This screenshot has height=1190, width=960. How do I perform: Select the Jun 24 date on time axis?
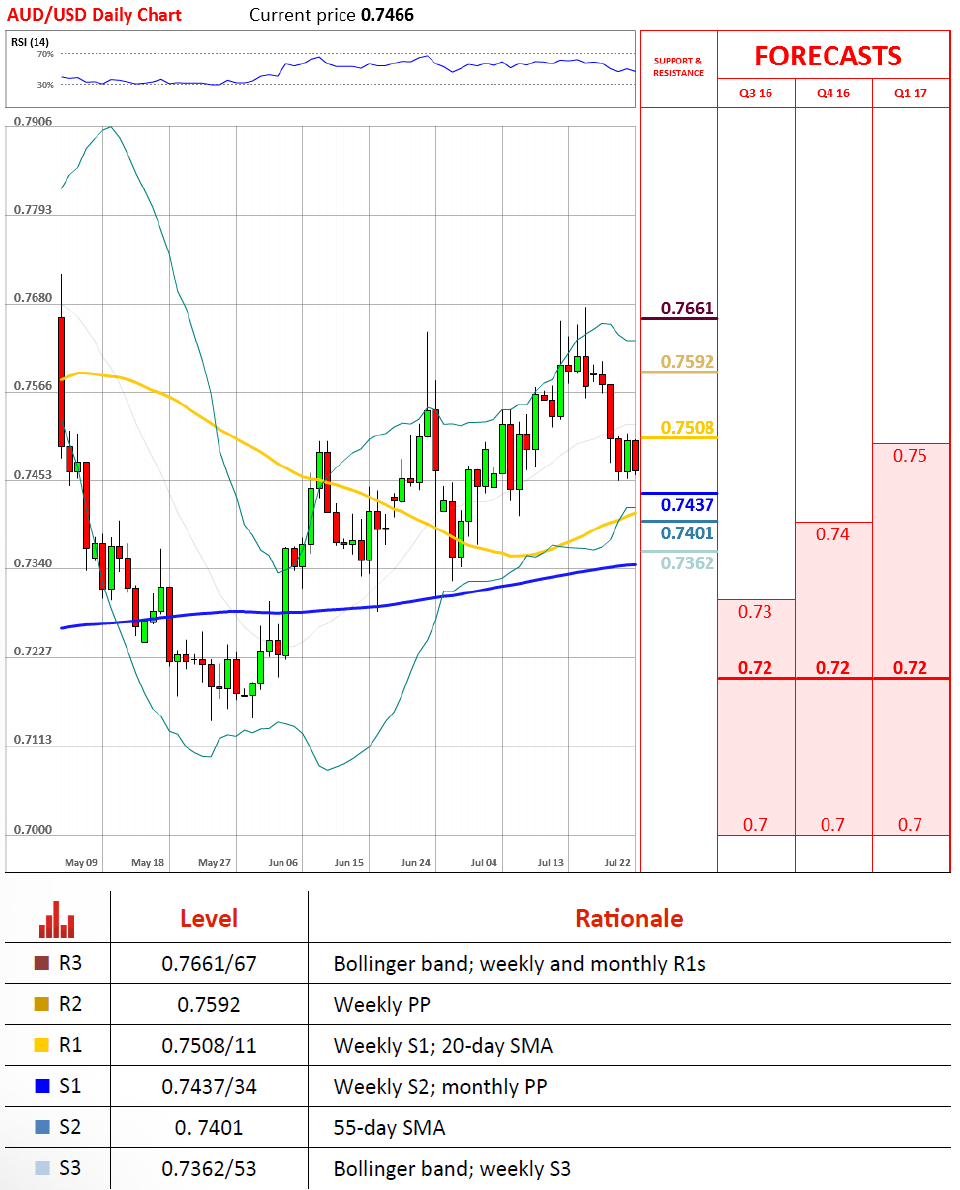[416, 861]
